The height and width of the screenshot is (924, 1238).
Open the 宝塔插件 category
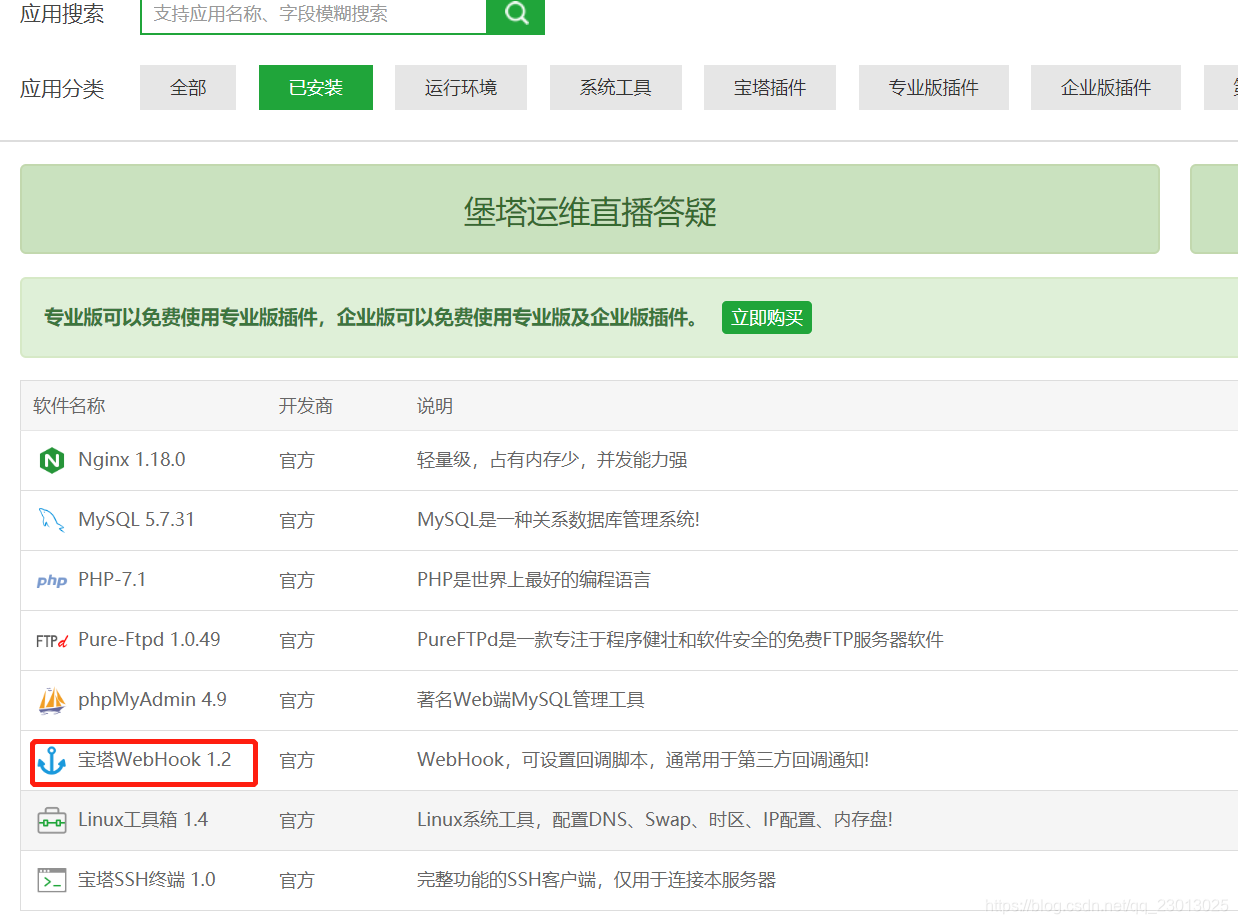(770, 88)
